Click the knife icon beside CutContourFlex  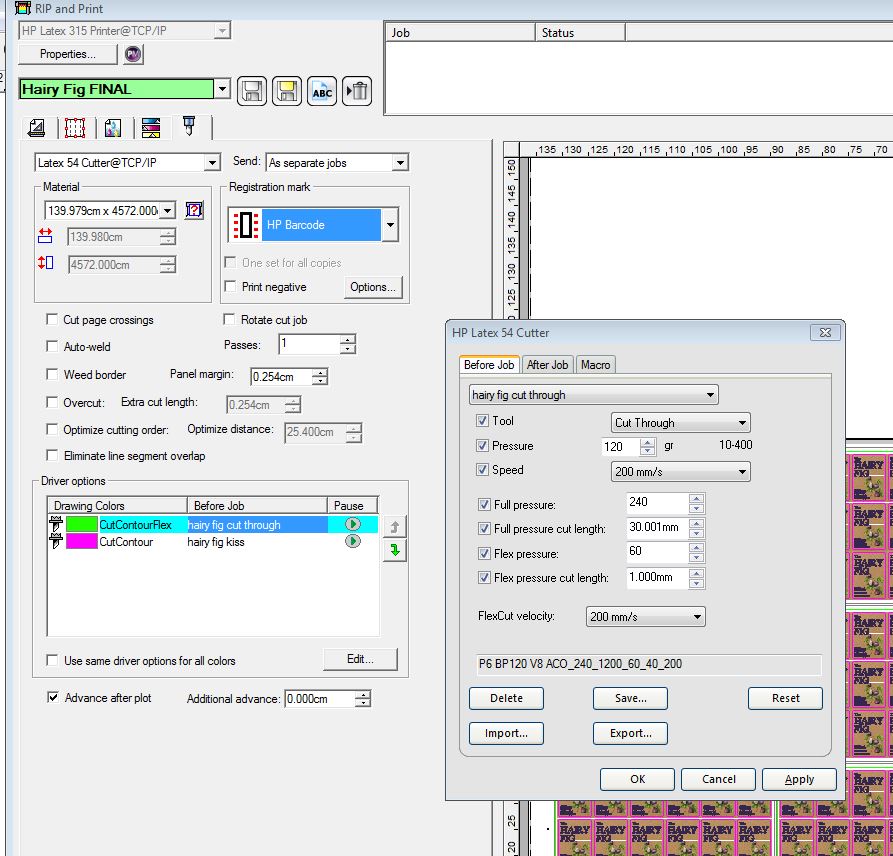coord(56,524)
